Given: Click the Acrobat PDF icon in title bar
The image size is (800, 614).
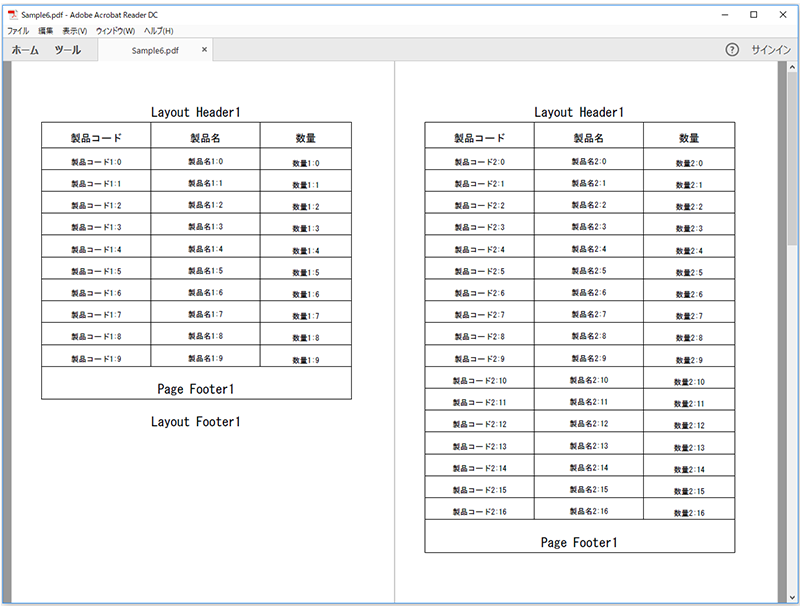Looking at the screenshot, I should click(x=12, y=15).
